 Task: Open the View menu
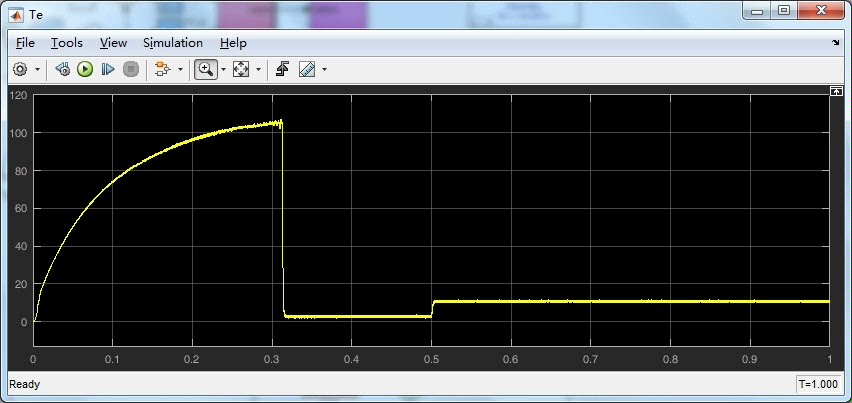113,43
